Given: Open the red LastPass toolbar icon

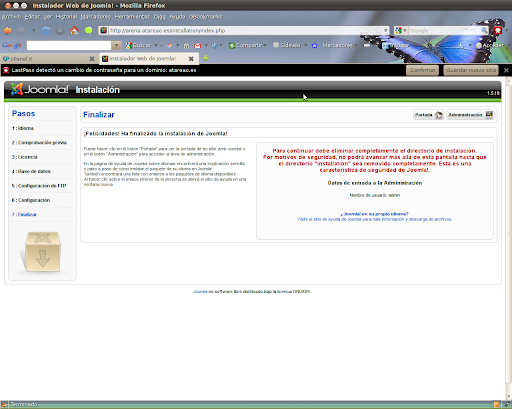Looking at the screenshot, I should tap(498, 31).
